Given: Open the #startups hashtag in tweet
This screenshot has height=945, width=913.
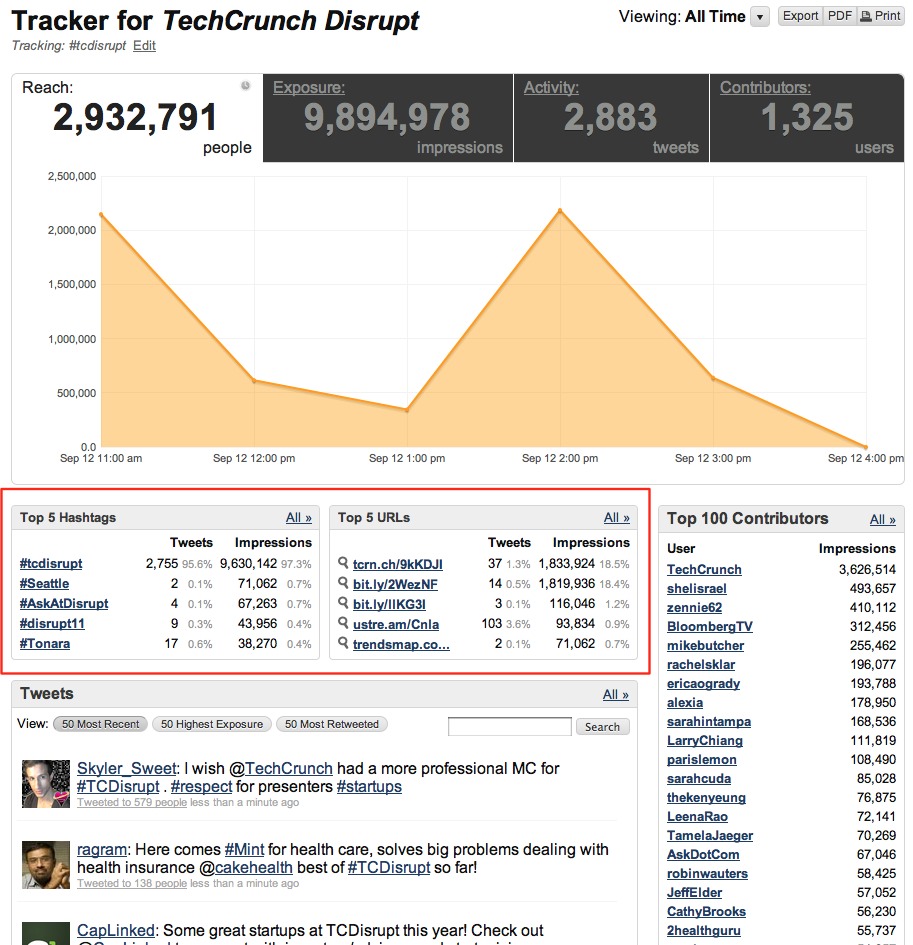Looking at the screenshot, I should (369, 786).
